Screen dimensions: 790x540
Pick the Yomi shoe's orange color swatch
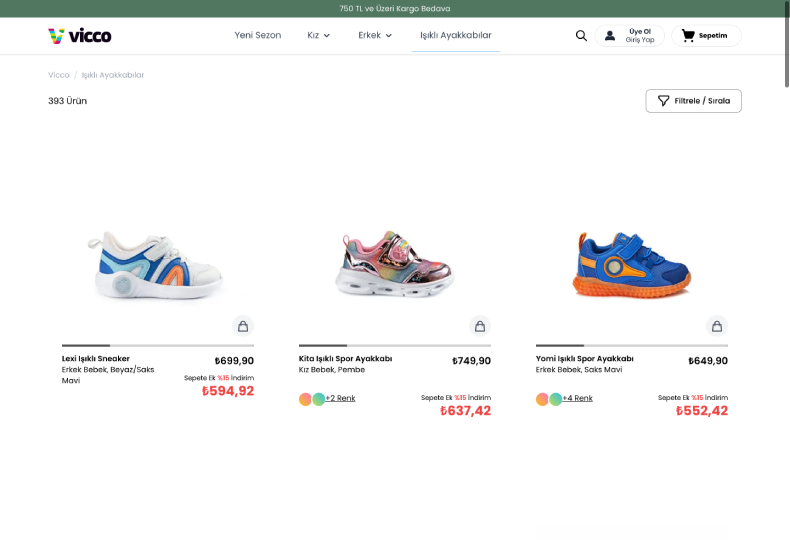[x=542, y=399]
